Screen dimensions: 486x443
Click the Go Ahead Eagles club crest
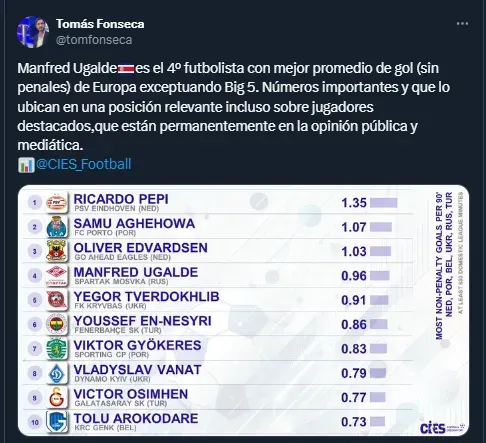56,251
